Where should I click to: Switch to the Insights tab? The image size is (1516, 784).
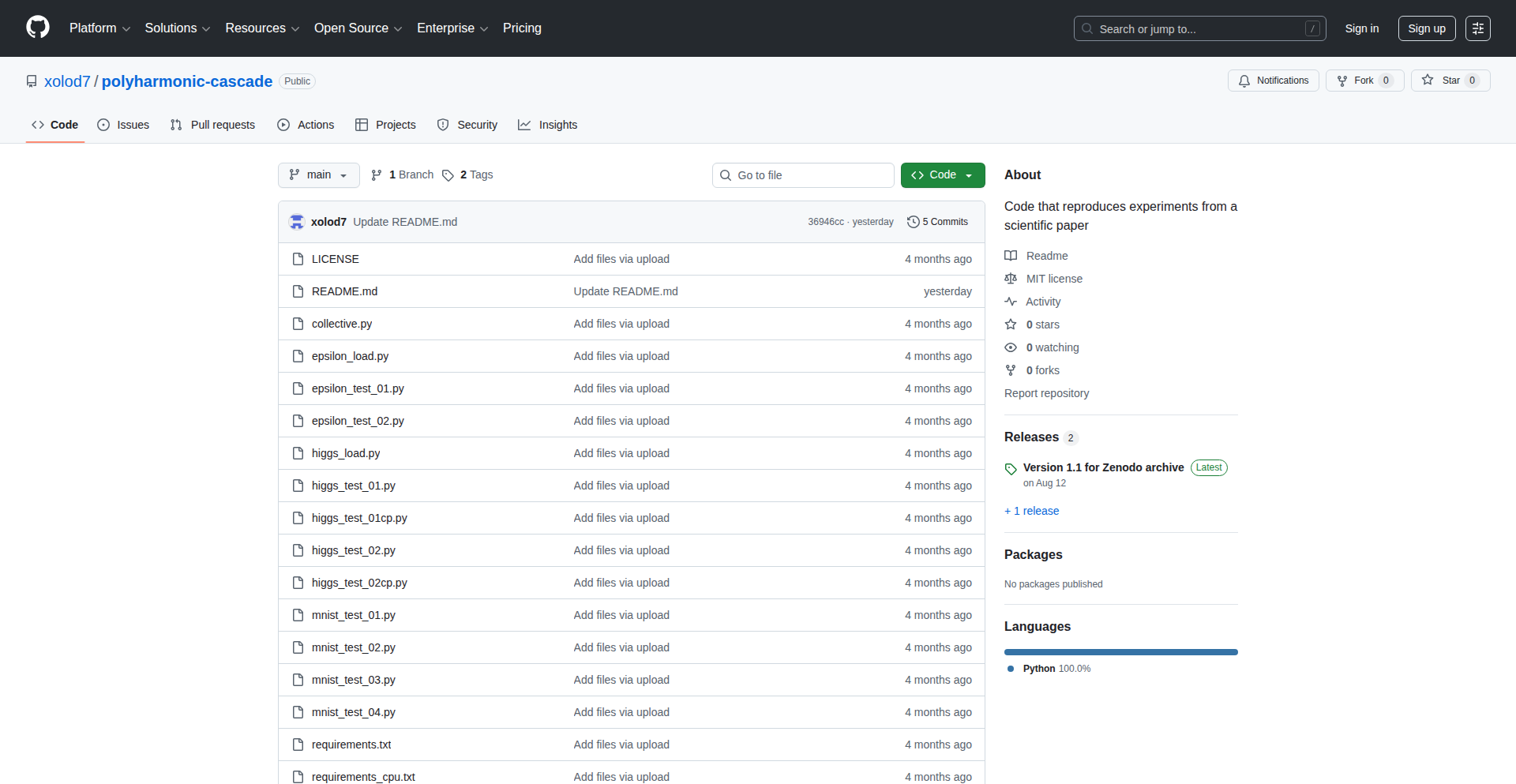coord(548,125)
